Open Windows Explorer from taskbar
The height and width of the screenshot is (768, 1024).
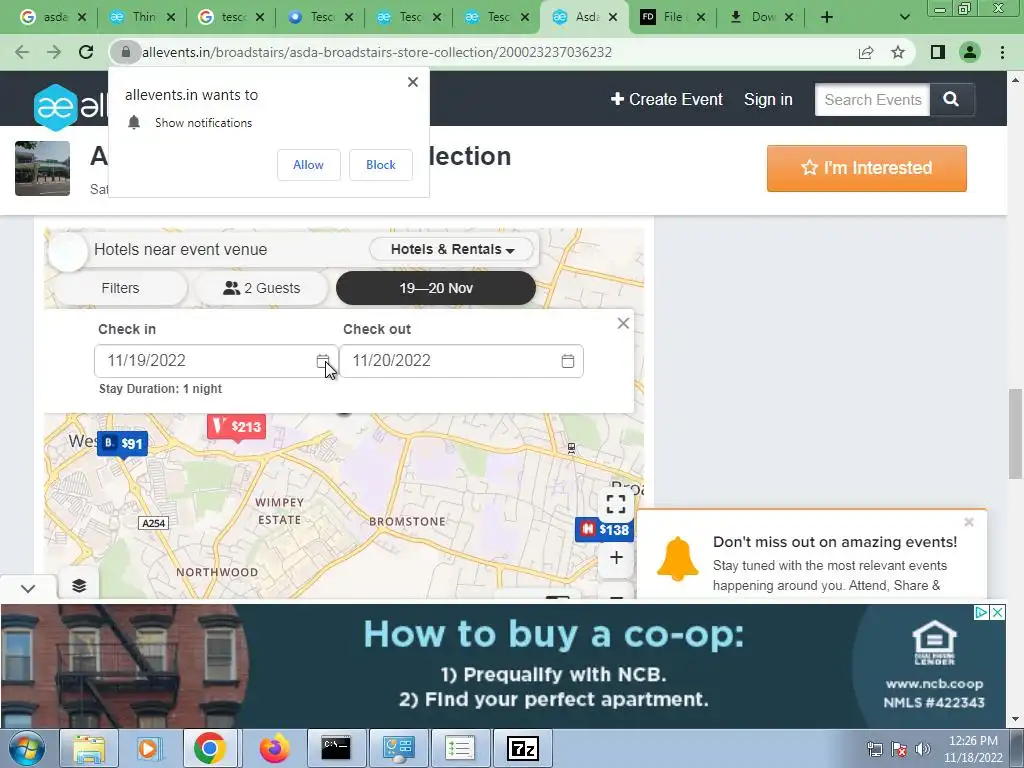88,748
